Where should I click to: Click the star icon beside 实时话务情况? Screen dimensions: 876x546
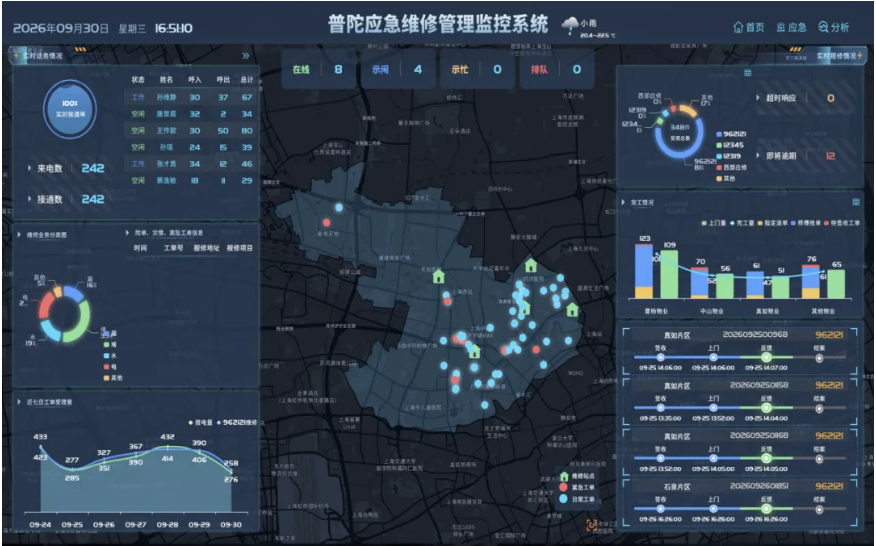[x=16, y=56]
